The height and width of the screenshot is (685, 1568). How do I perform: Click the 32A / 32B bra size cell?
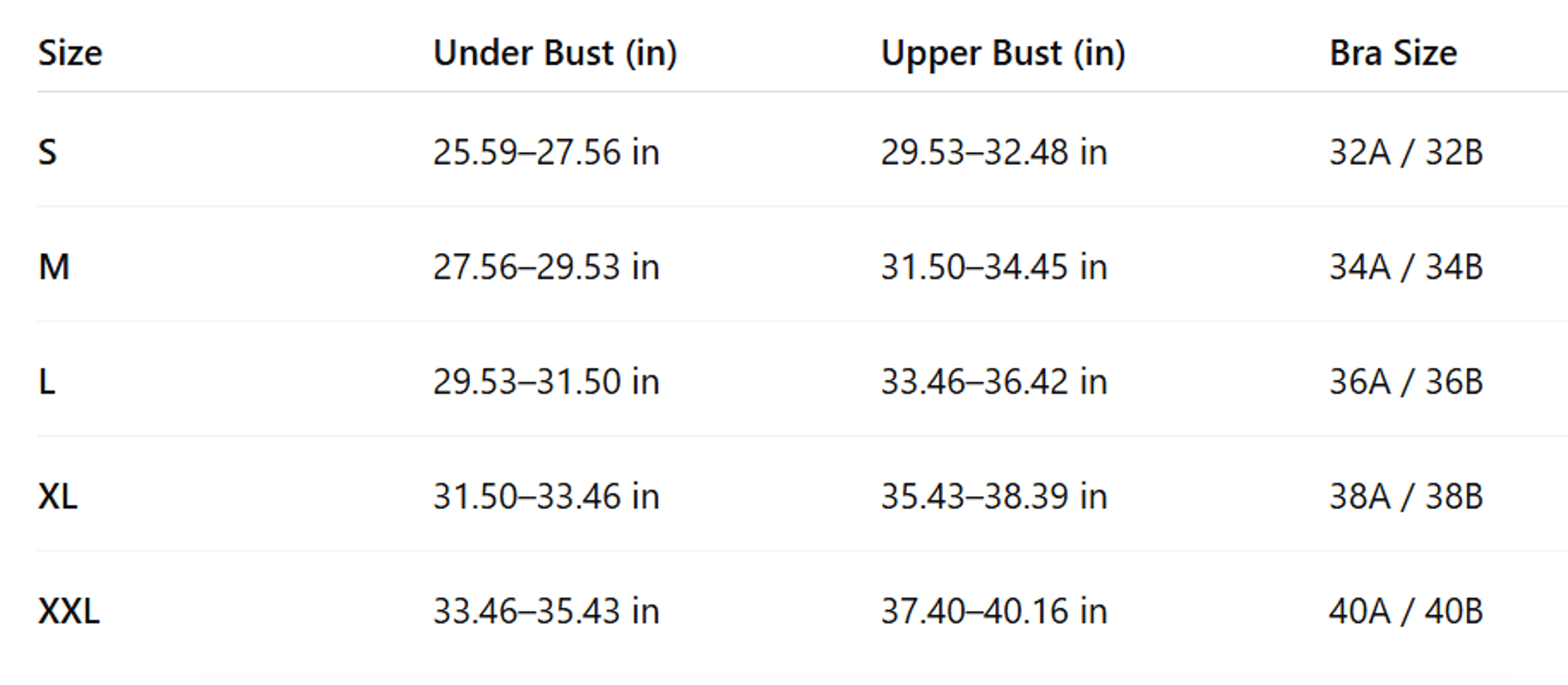click(1406, 151)
